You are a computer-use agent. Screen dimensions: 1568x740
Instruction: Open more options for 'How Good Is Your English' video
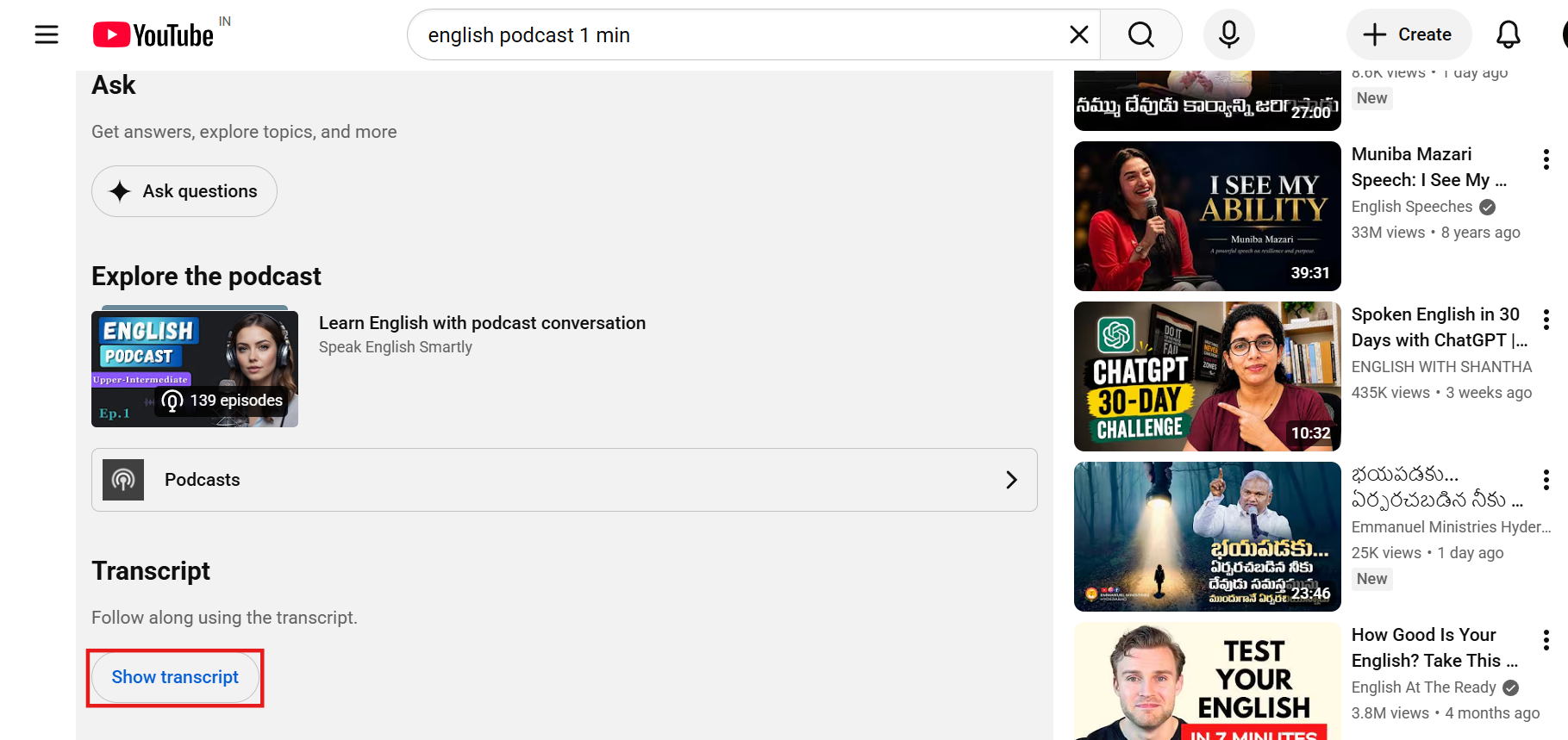(x=1546, y=640)
